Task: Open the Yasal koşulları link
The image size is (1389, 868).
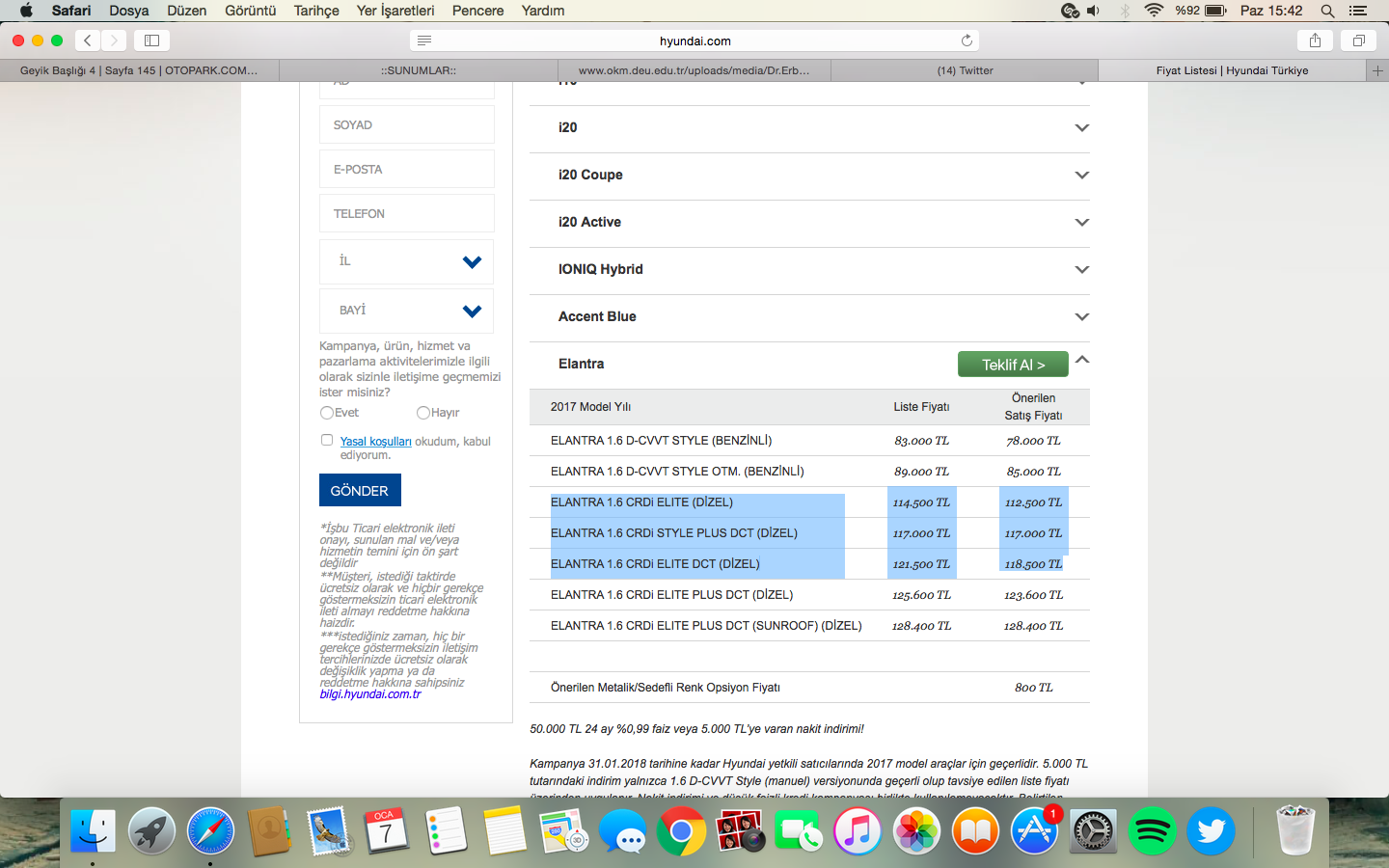Action: tap(375, 442)
